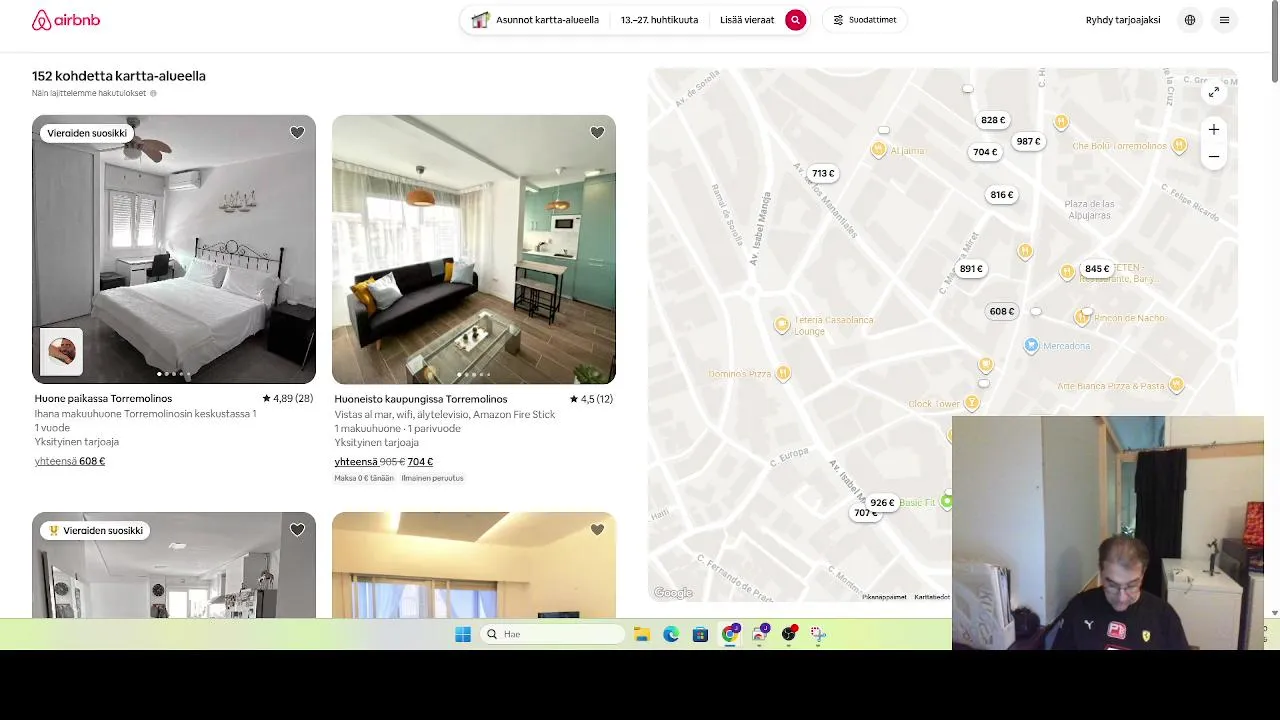
Task: Edit the Asunnot kartta-alueella location field
Action: [x=536, y=20]
